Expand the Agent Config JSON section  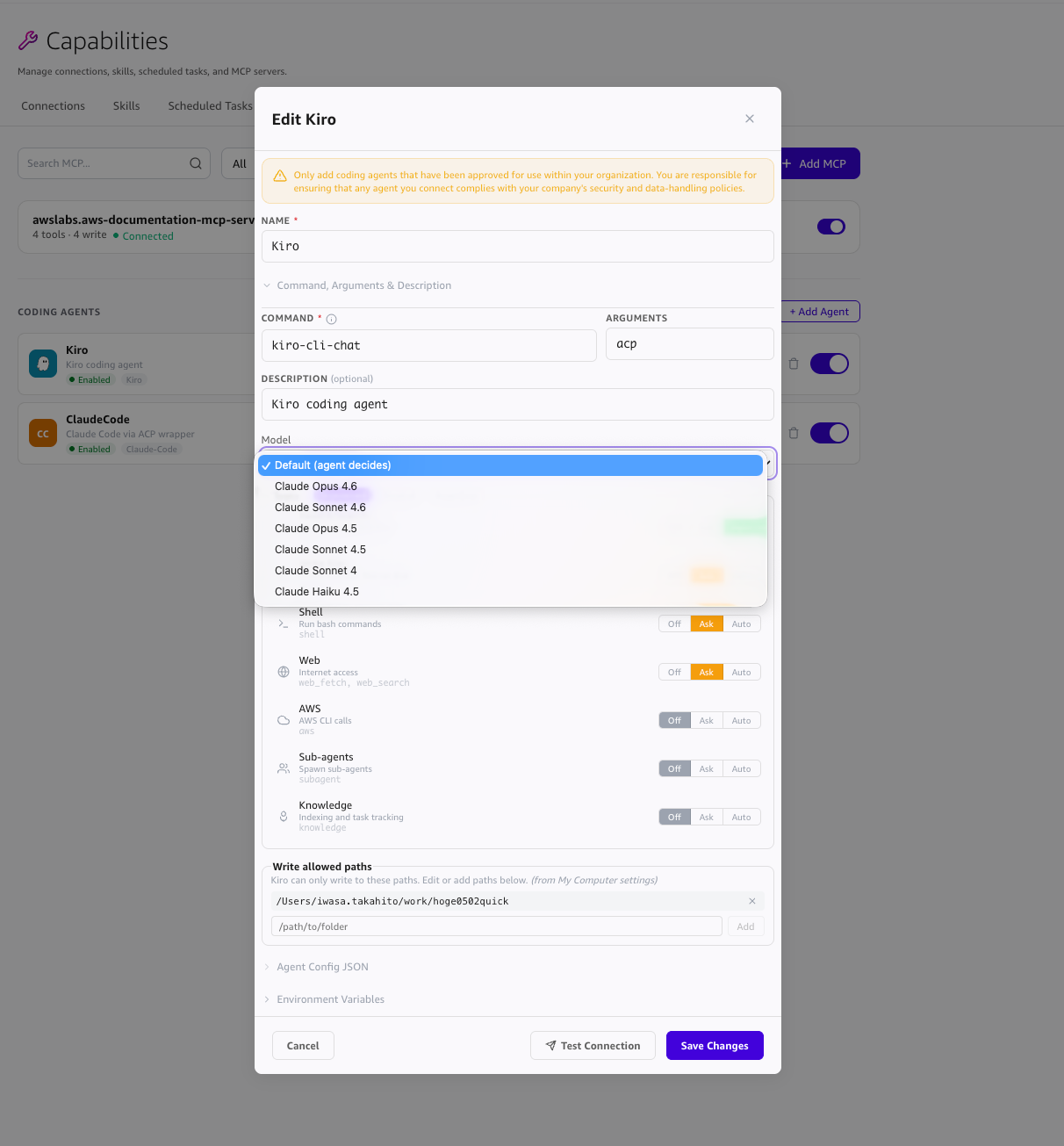316,967
